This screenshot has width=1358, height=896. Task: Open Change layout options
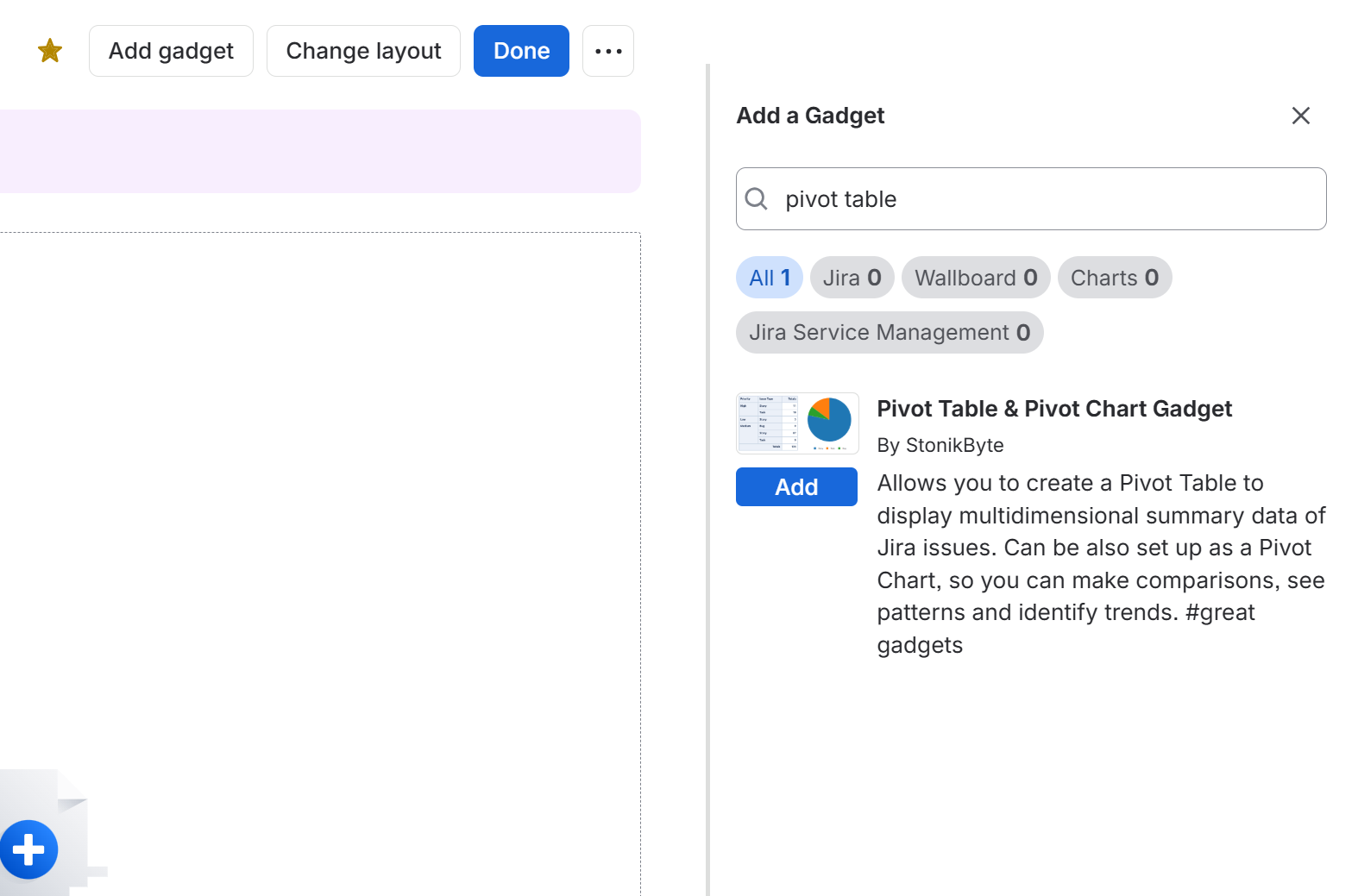363,51
